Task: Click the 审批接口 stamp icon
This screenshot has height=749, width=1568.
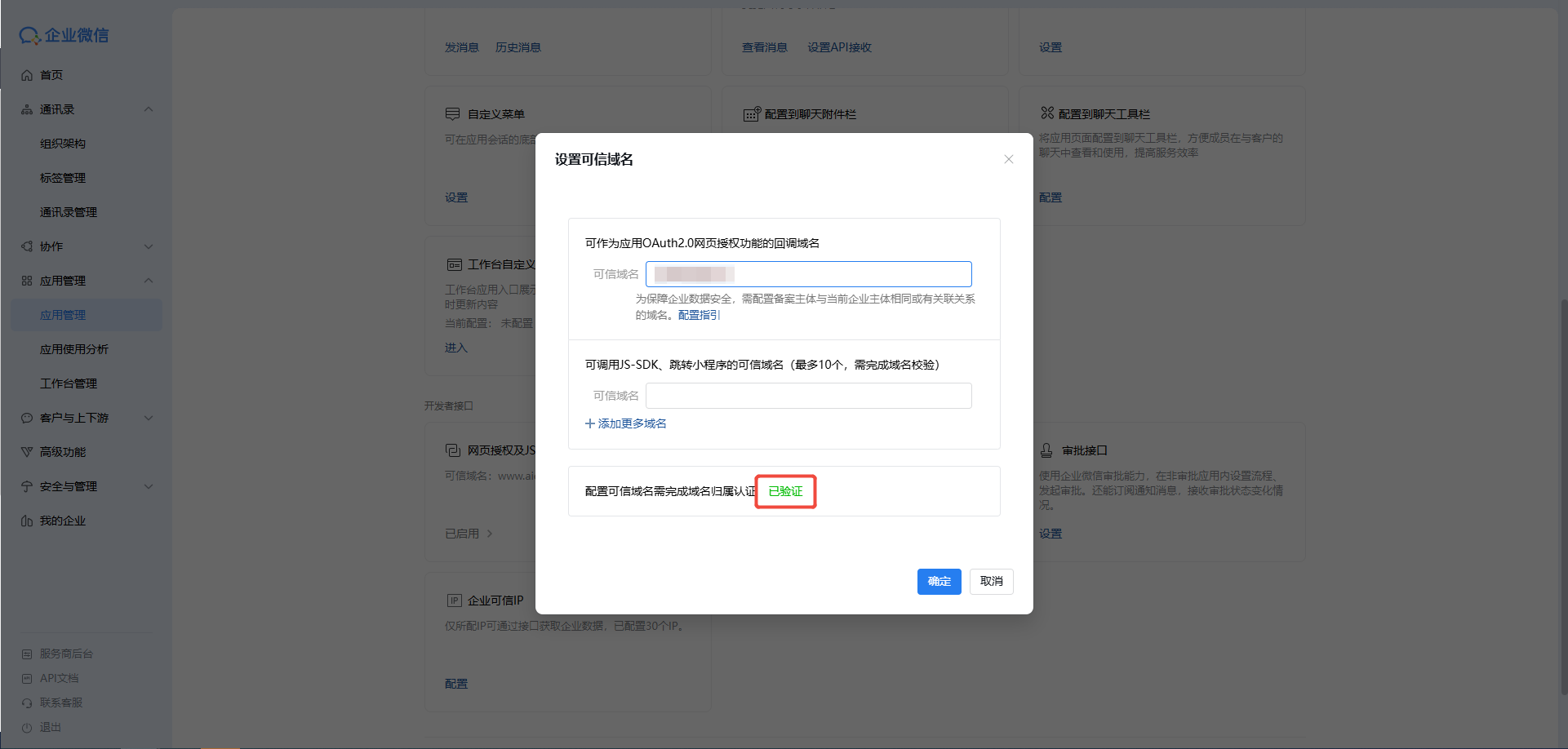Action: (1046, 450)
